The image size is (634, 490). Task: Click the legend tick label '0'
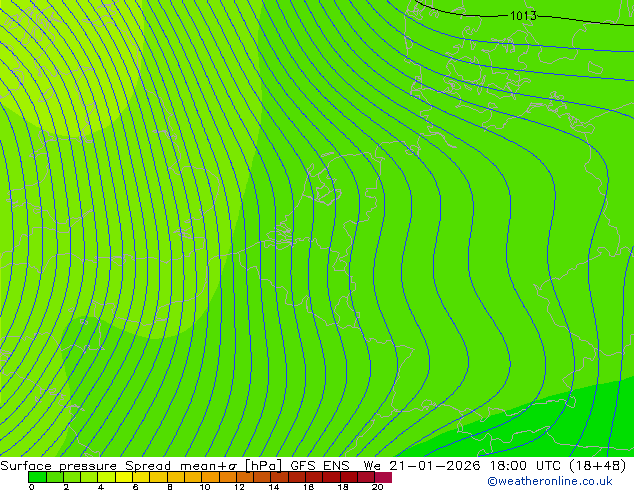[32, 487]
